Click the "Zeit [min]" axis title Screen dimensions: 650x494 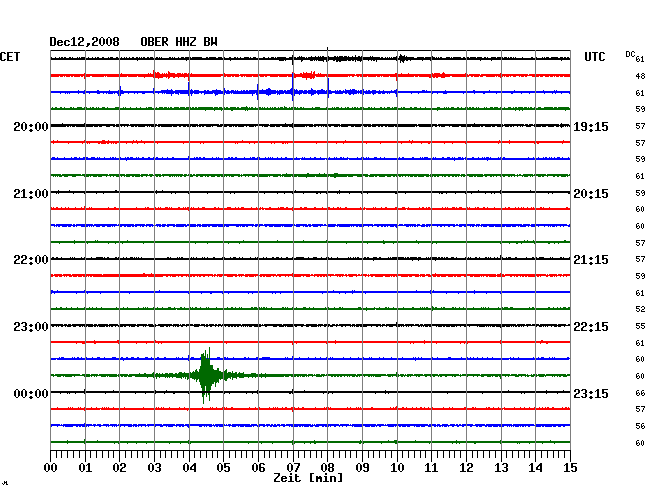point(308,478)
